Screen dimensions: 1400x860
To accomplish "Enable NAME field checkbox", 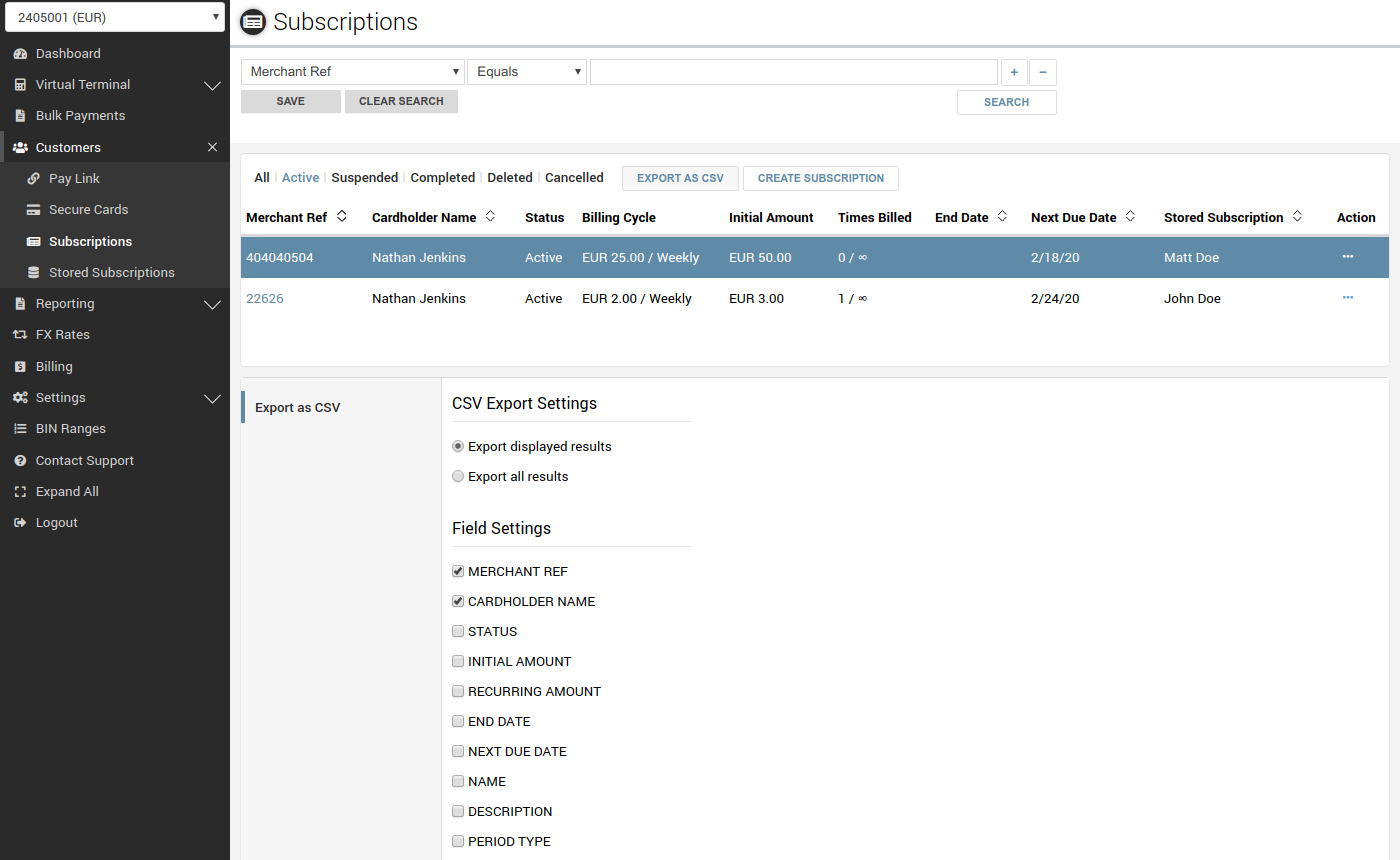I will [x=458, y=782].
